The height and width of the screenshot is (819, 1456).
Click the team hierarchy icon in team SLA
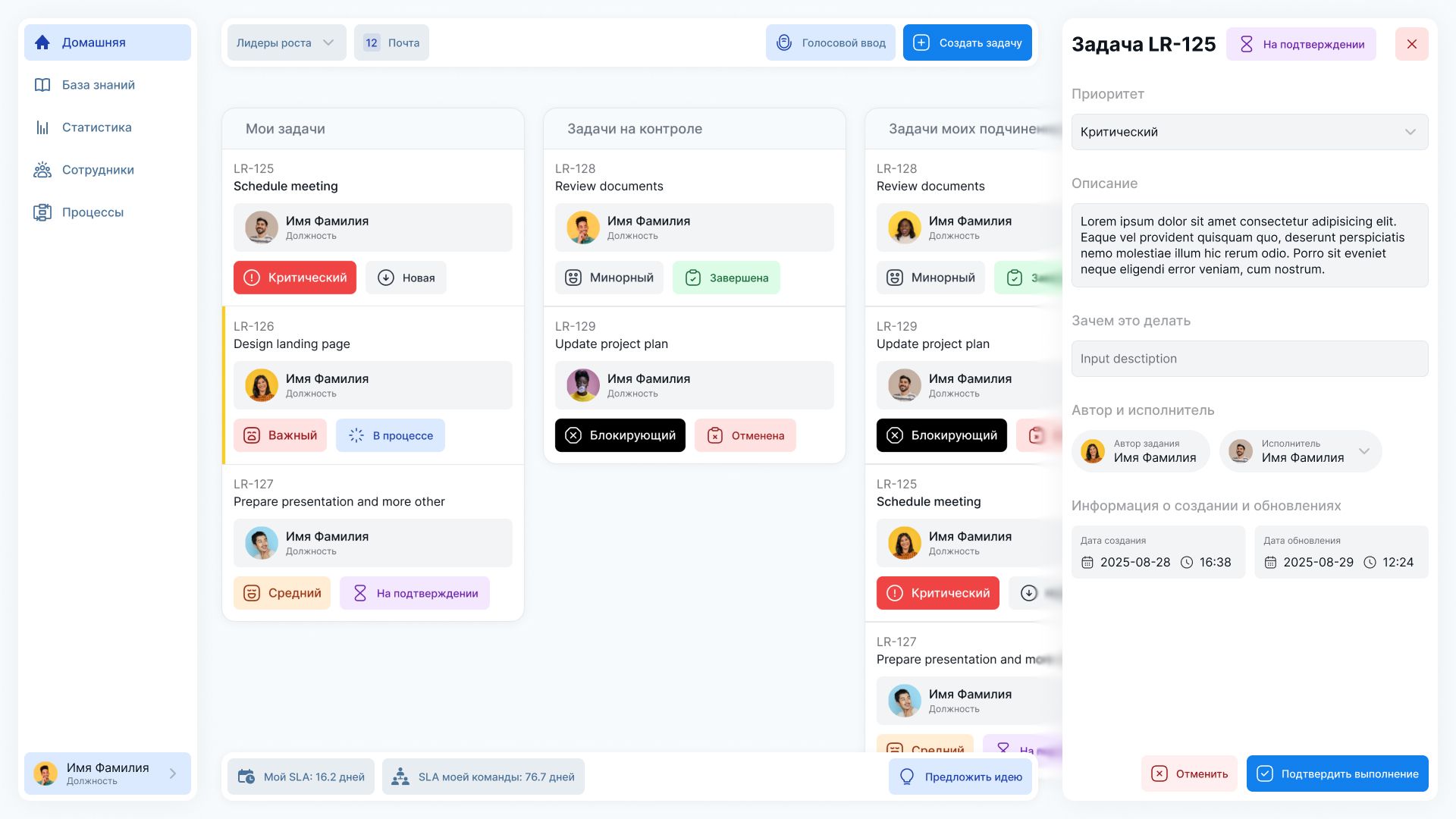click(x=400, y=777)
